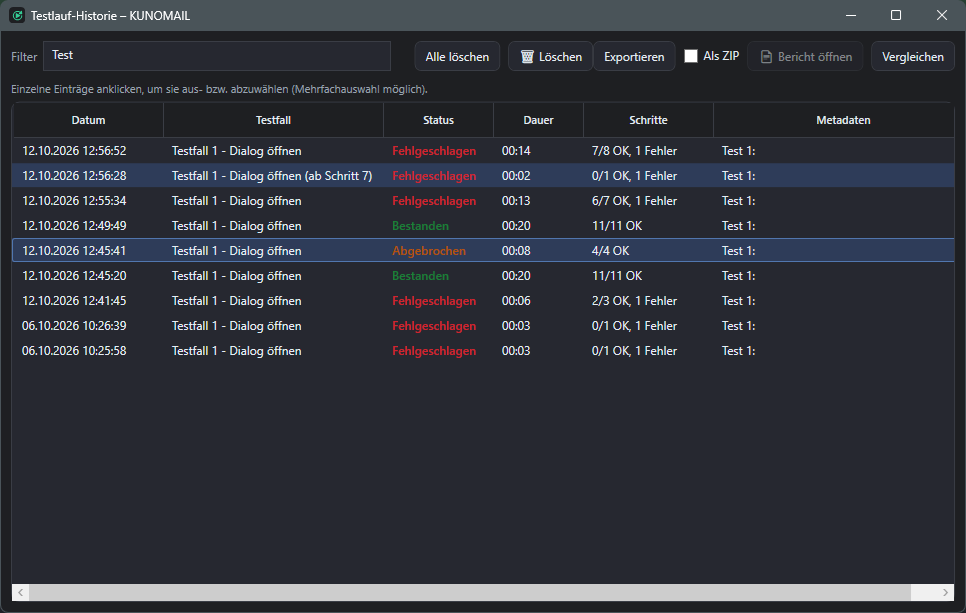Sort by the Dauer column header
The width and height of the screenshot is (966, 613).
[538, 120]
